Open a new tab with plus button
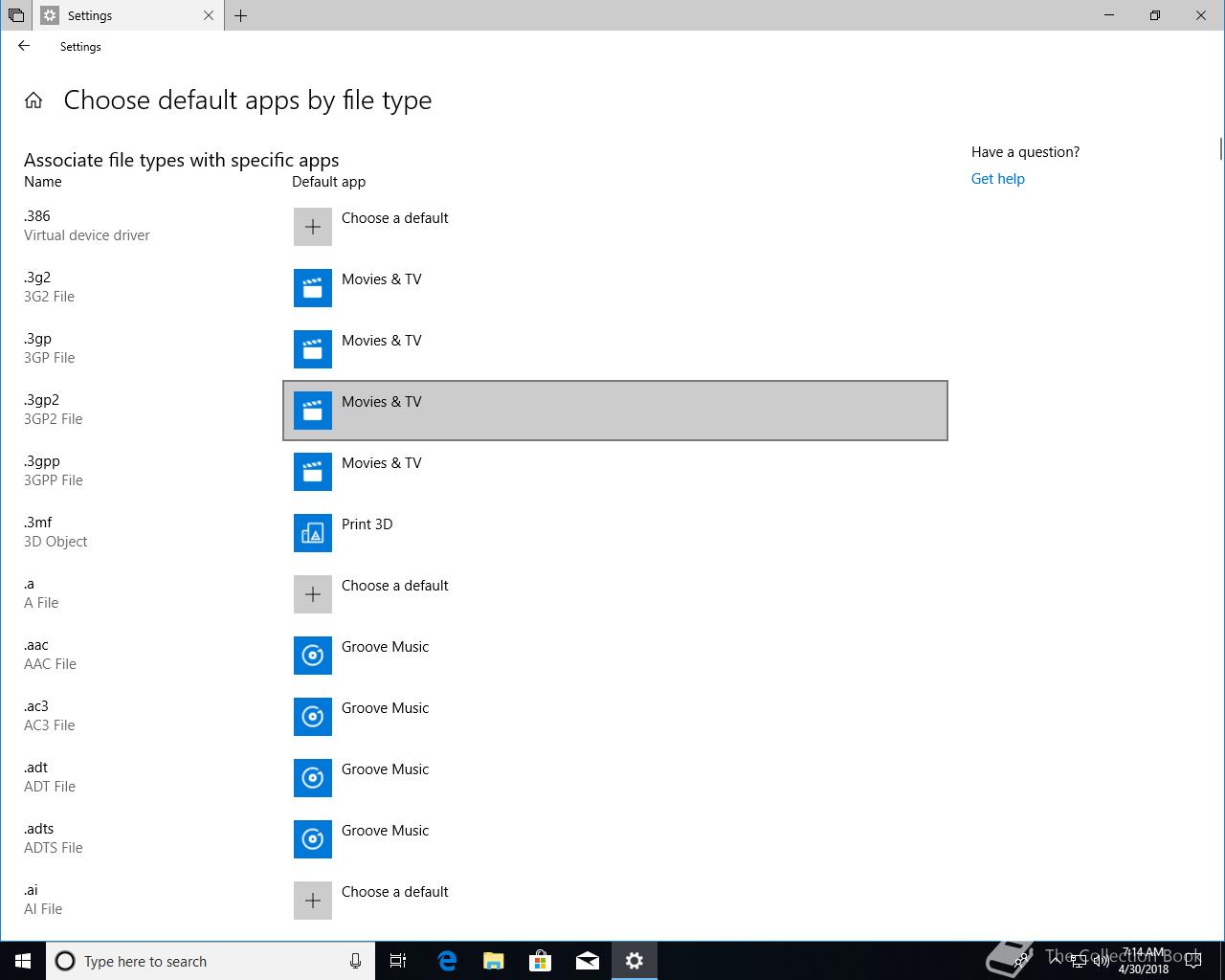 [240, 15]
